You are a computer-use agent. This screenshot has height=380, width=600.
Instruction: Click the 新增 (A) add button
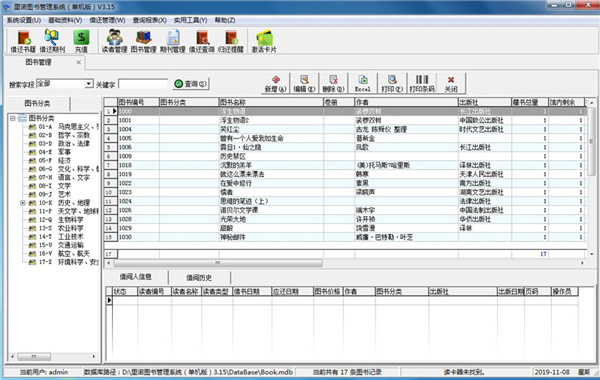[276, 83]
